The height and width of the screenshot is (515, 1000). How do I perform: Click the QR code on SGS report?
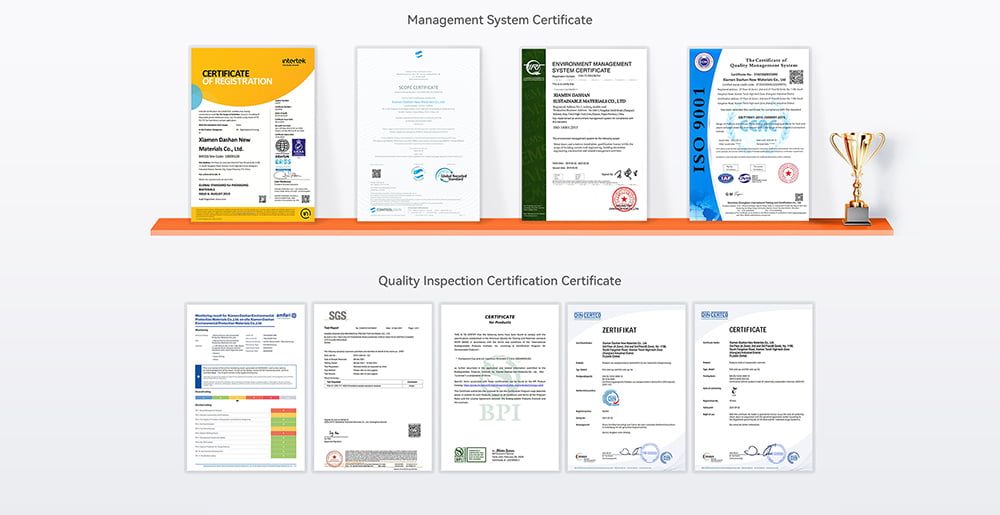click(x=413, y=431)
